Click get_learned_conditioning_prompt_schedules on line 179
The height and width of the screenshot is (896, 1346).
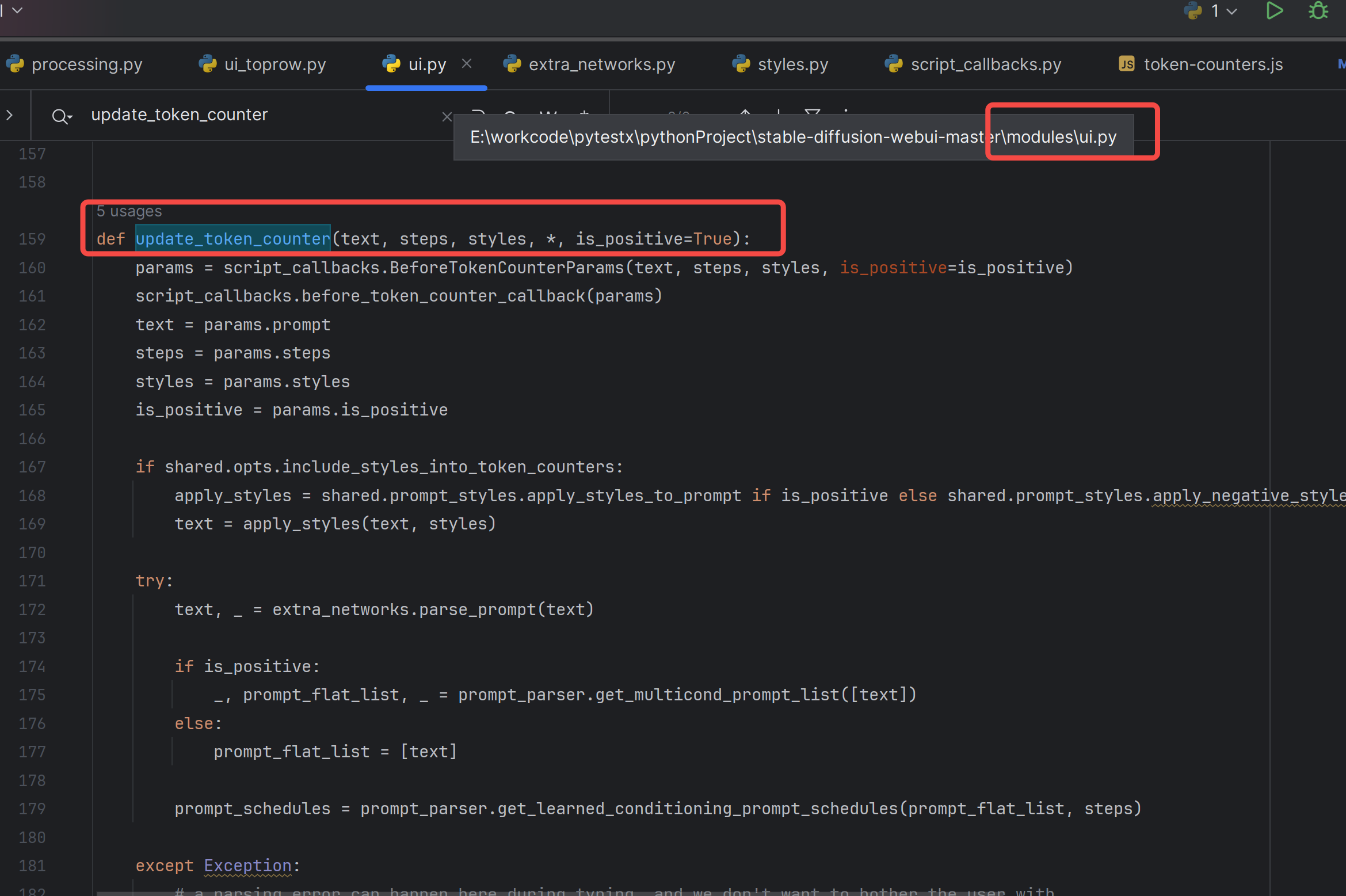point(698,809)
